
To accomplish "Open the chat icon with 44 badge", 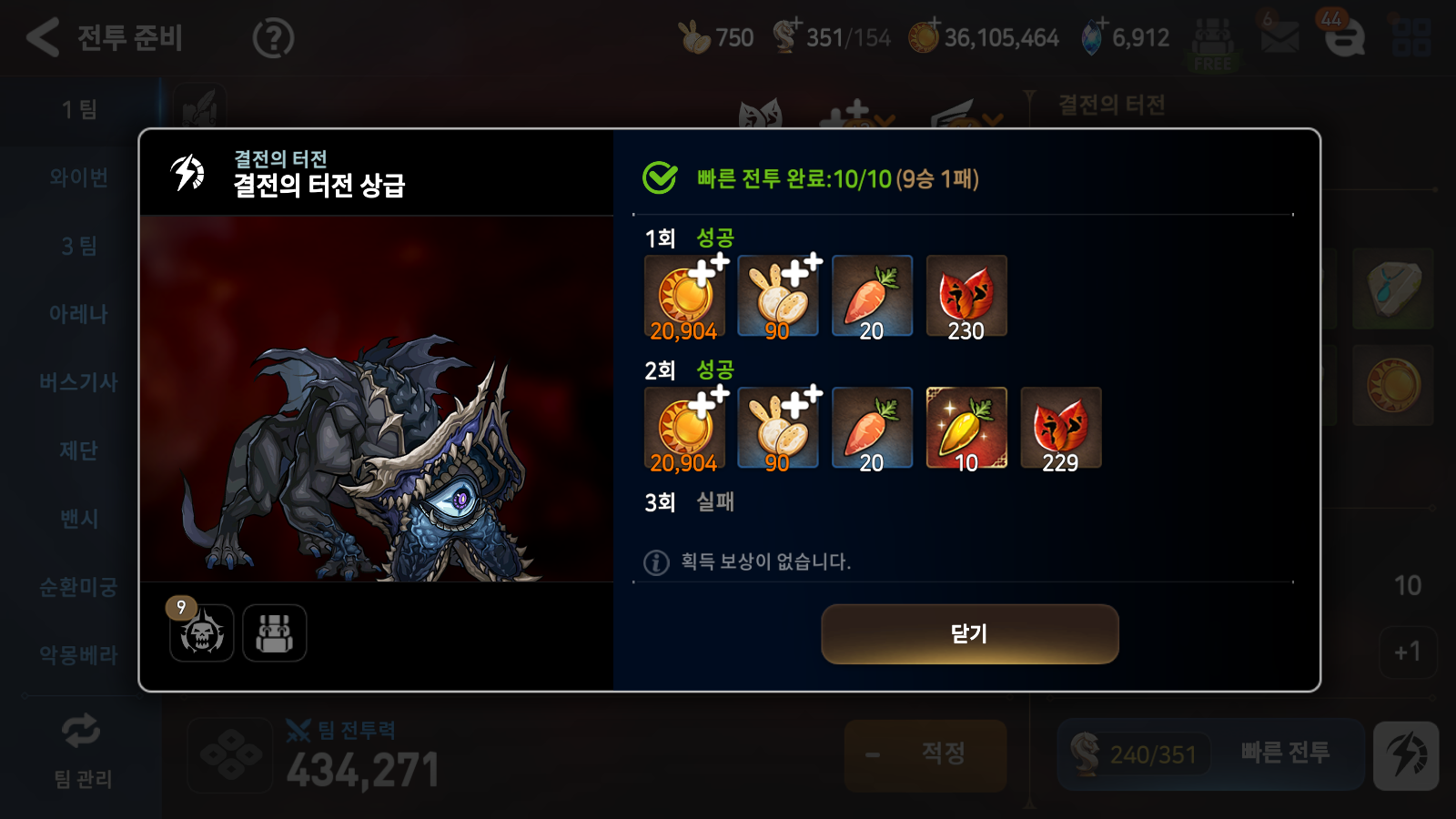I will point(1343,37).
